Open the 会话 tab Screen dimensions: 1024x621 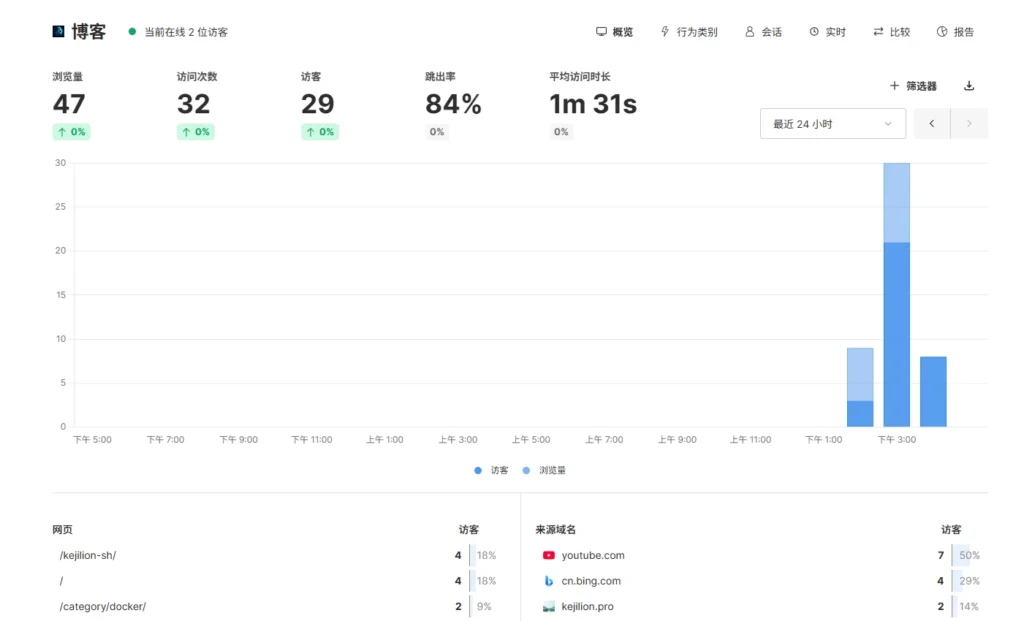[x=763, y=32]
